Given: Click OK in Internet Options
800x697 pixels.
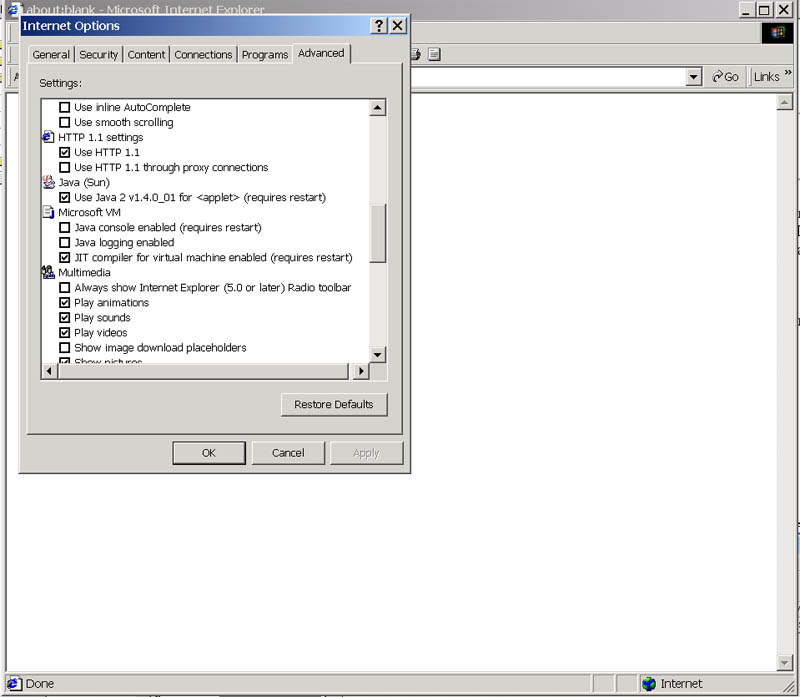Looking at the screenshot, I should [x=209, y=453].
